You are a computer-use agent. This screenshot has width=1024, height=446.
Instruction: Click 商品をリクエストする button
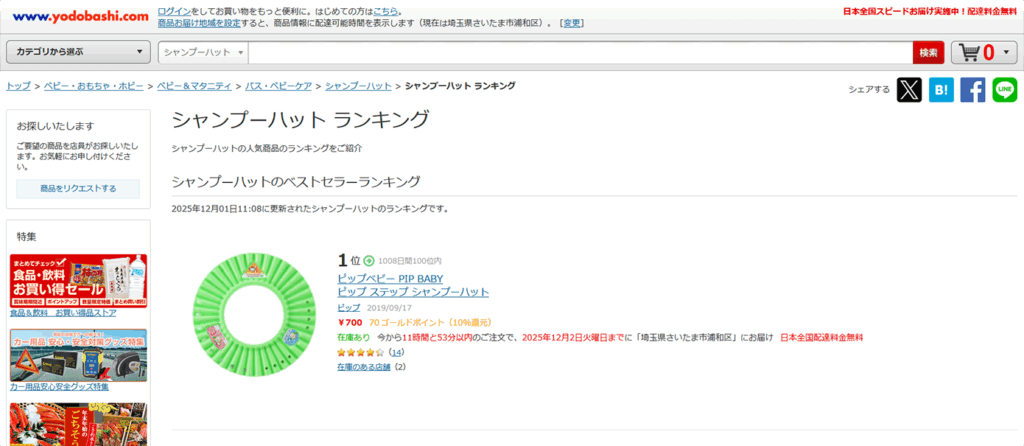coord(78,188)
